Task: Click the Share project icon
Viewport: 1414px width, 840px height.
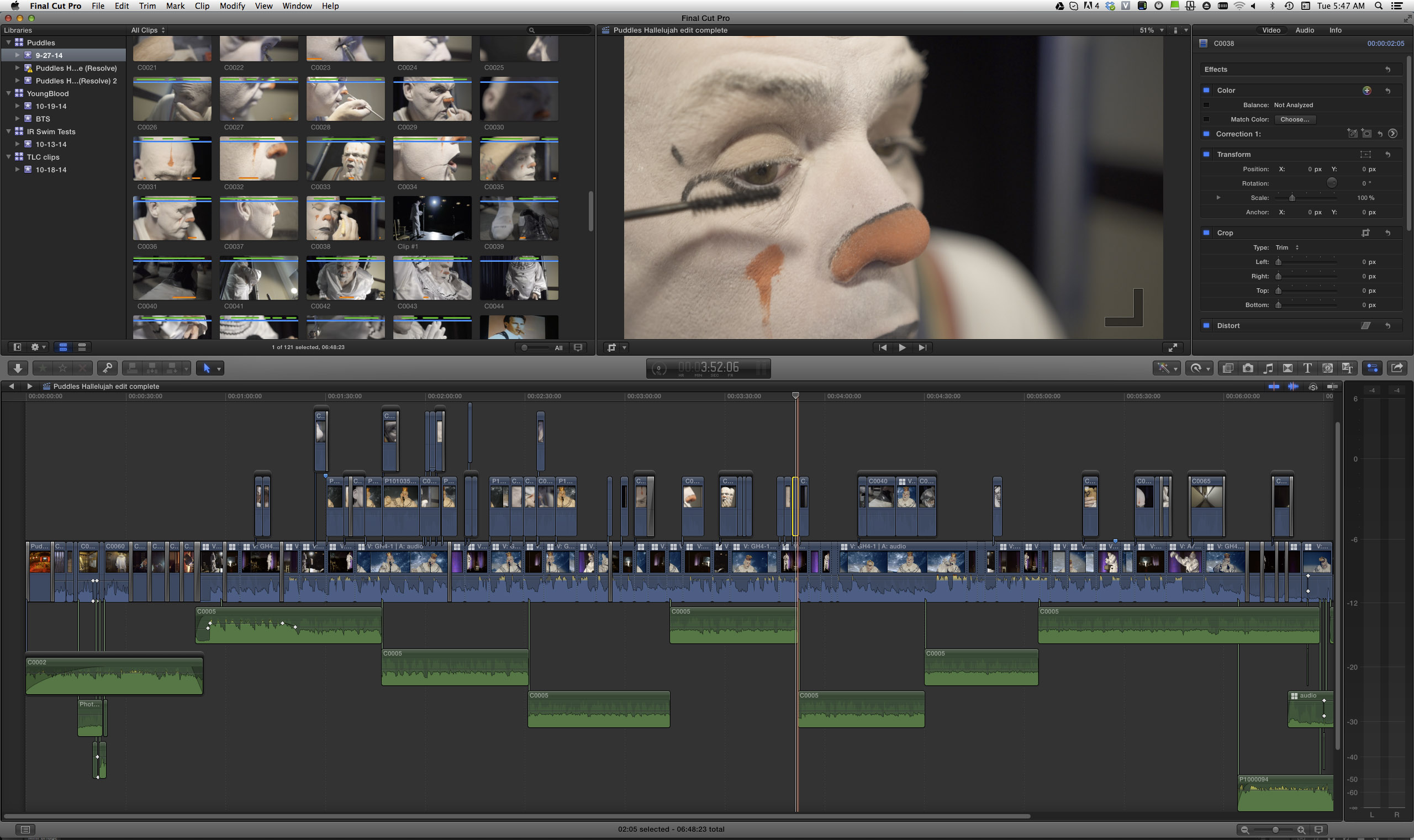Action: pyautogui.click(x=1396, y=368)
